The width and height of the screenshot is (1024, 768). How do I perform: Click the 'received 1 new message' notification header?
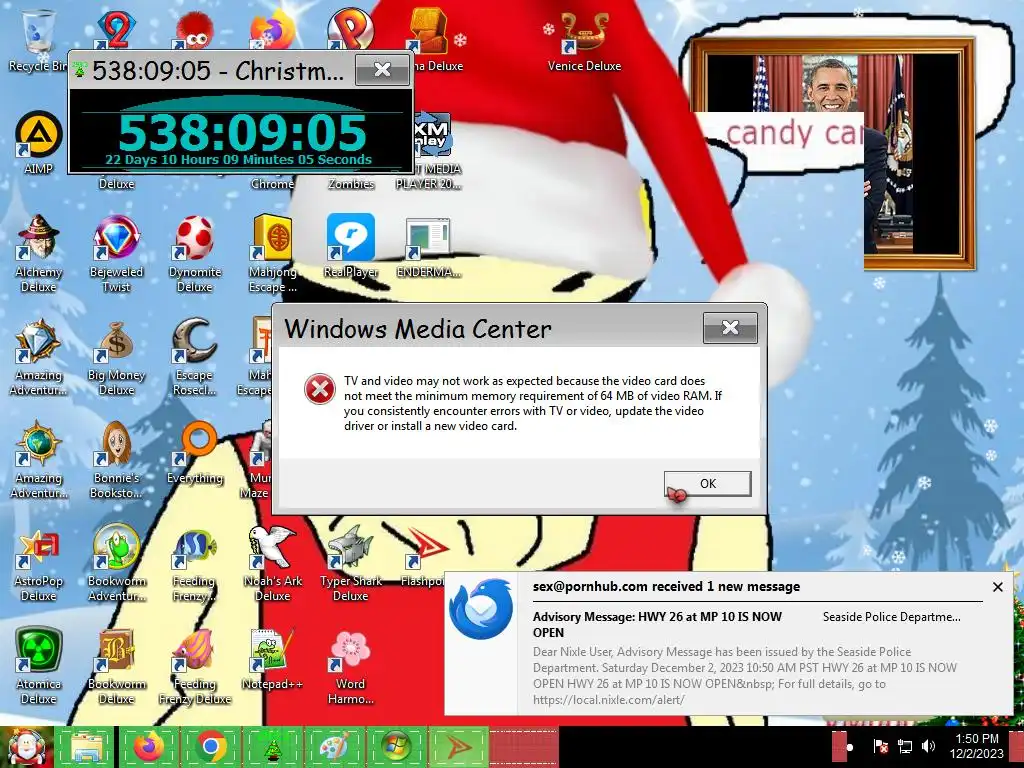667,586
